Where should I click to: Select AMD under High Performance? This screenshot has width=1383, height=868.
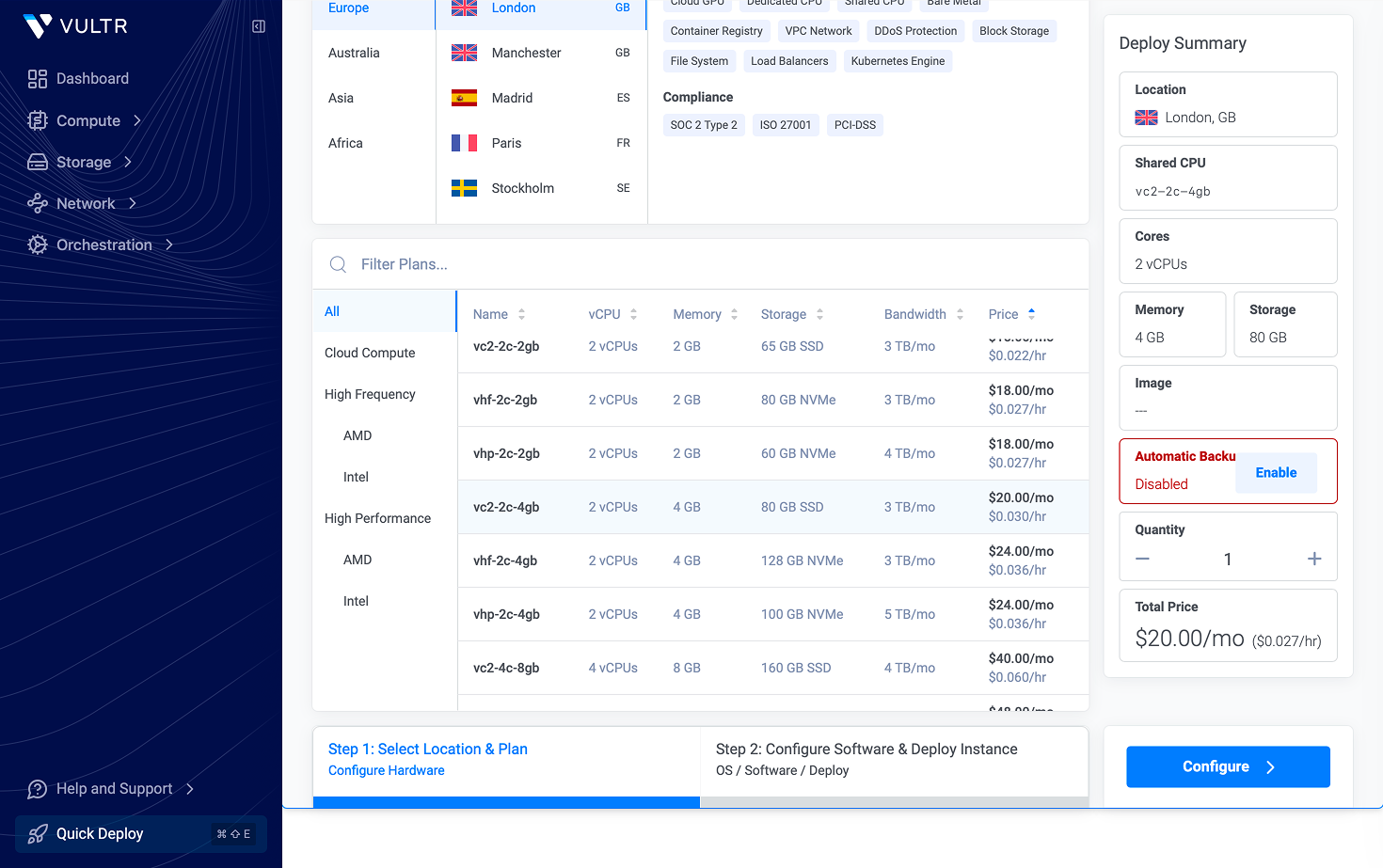pyautogui.click(x=385, y=560)
